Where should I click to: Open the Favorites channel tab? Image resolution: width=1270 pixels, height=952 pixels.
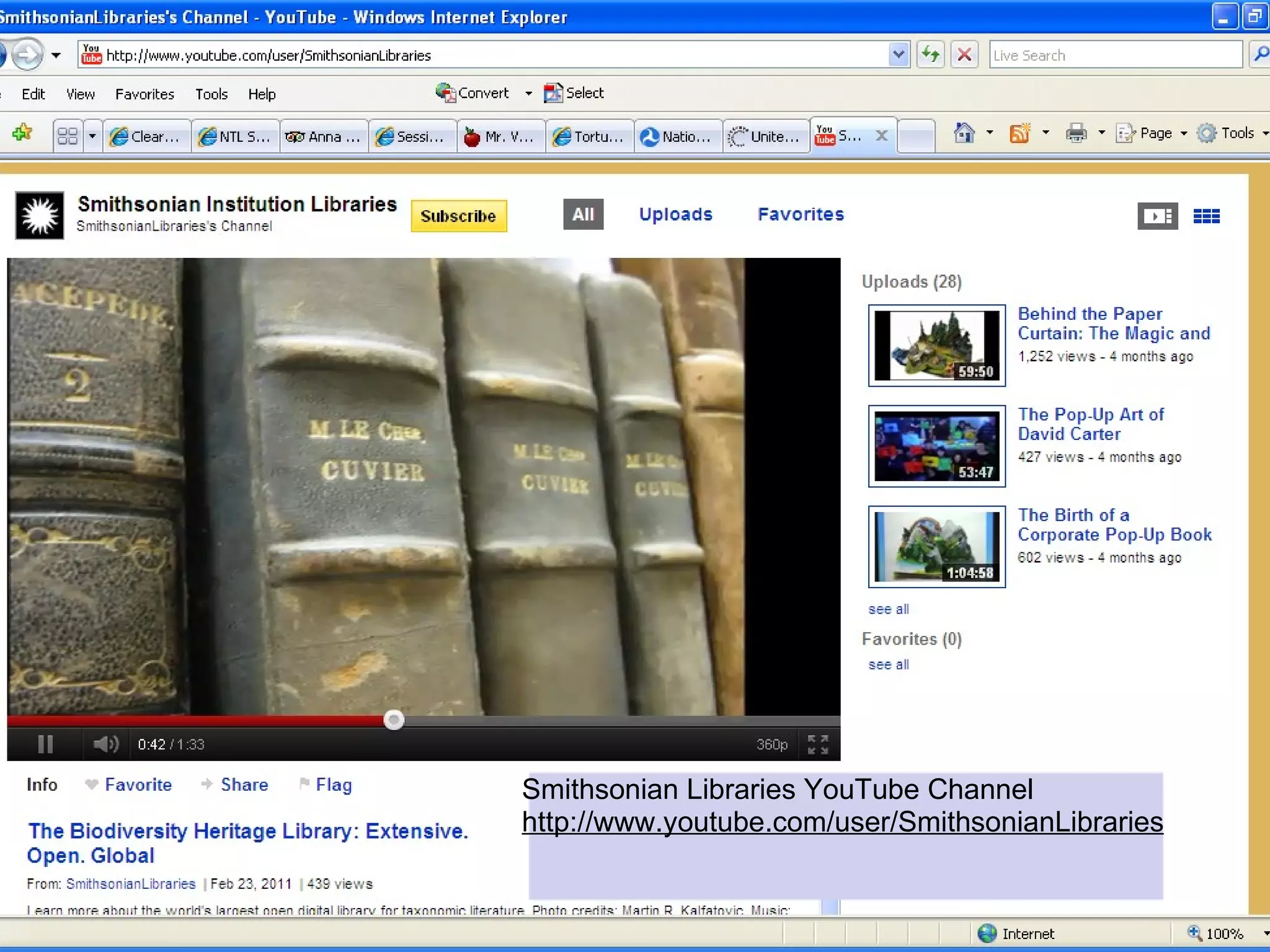[801, 214]
